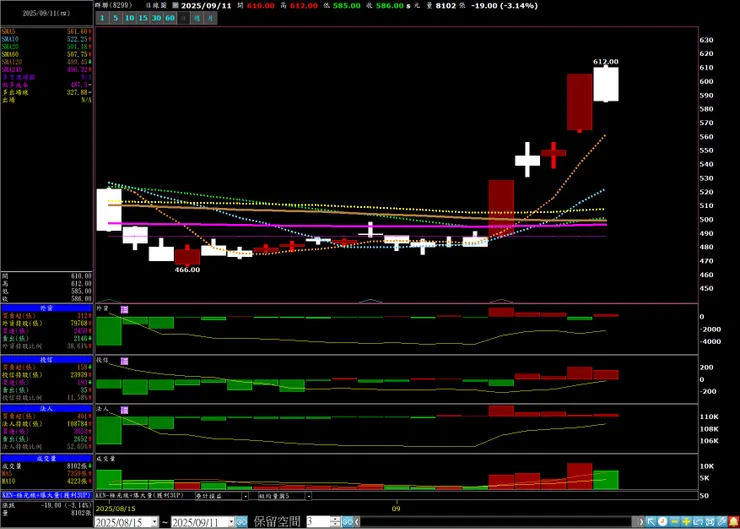Image resolution: width=740 pixels, height=529 pixels.
Task: Click the blue 外資 panel header
Action: pyautogui.click(x=46, y=308)
